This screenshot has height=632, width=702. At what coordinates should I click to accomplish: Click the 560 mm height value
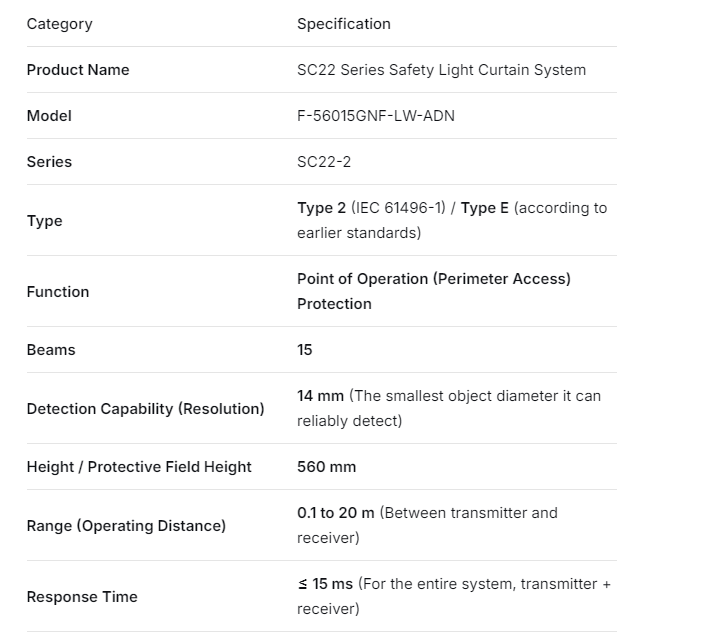click(x=326, y=467)
